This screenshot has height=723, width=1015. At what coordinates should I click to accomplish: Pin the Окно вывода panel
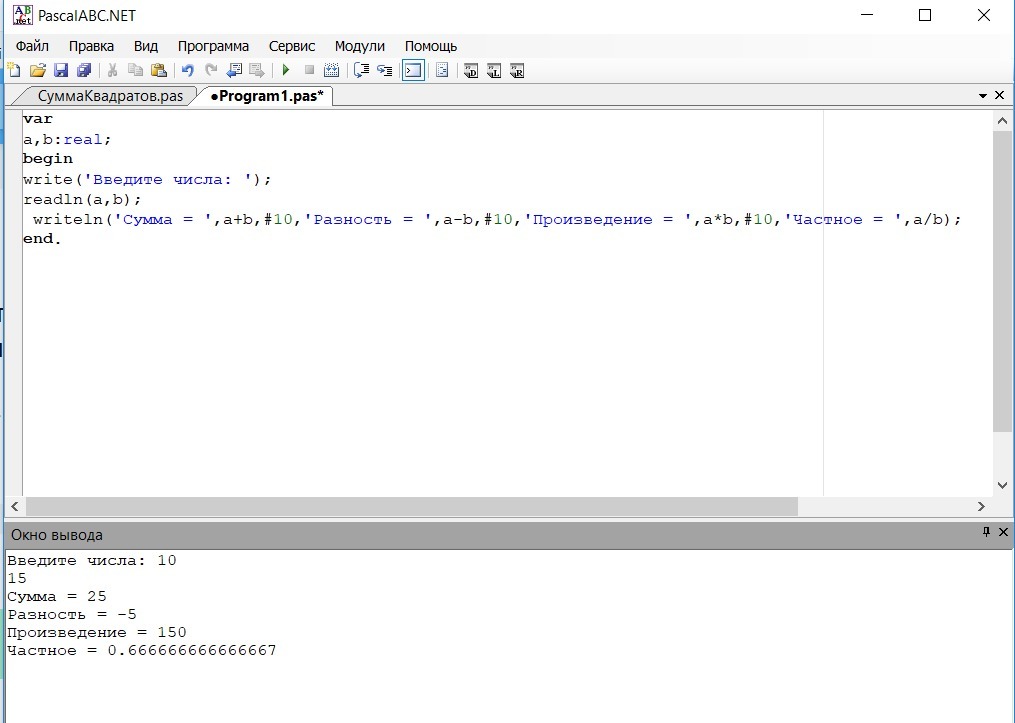(986, 533)
